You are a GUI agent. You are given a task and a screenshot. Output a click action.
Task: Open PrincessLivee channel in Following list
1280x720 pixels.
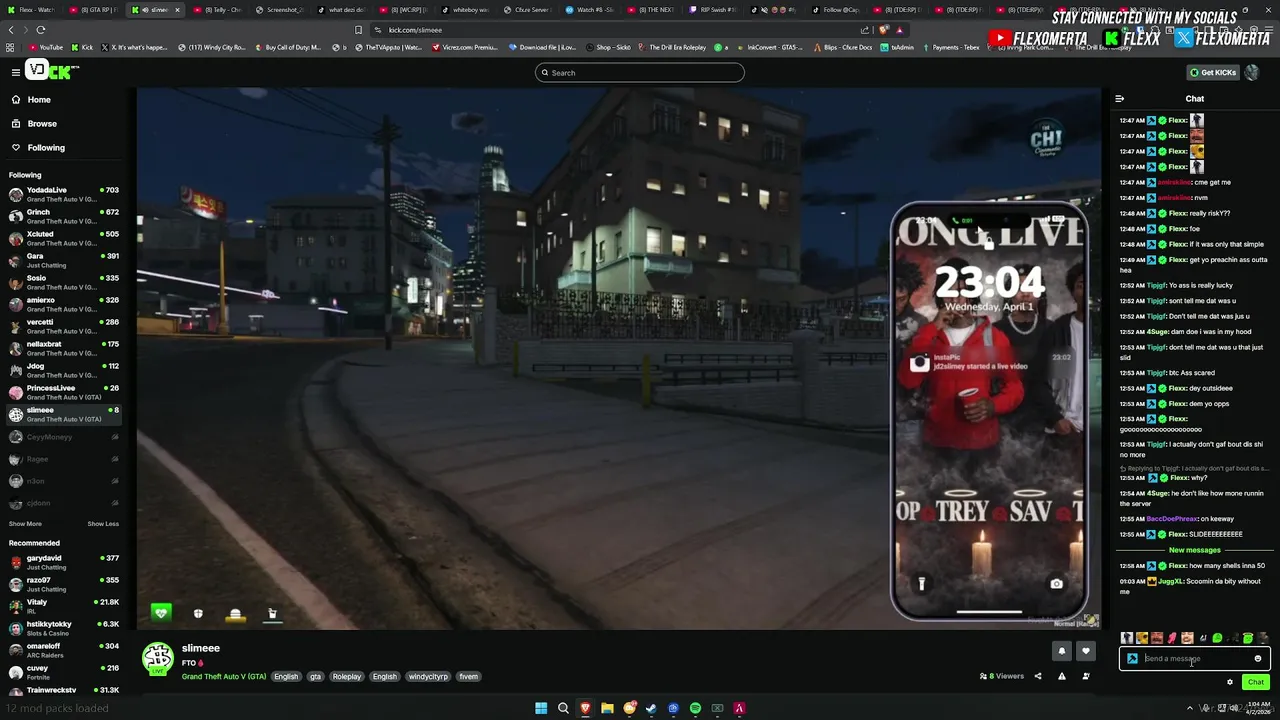pos(63,392)
